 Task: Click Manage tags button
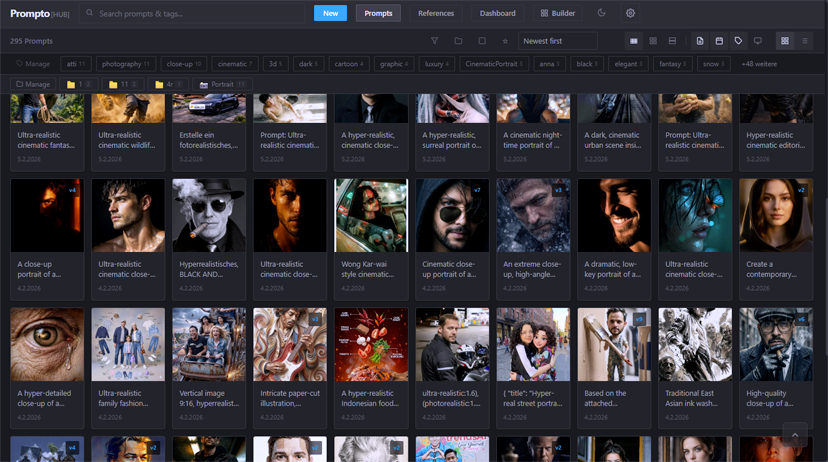[33, 64]
